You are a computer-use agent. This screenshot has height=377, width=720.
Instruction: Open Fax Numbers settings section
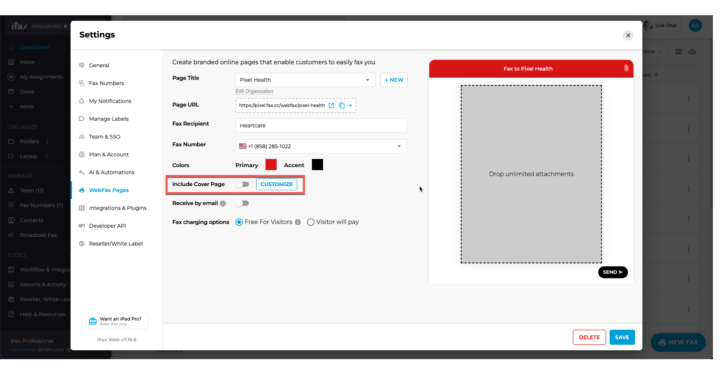pos(106,83)
